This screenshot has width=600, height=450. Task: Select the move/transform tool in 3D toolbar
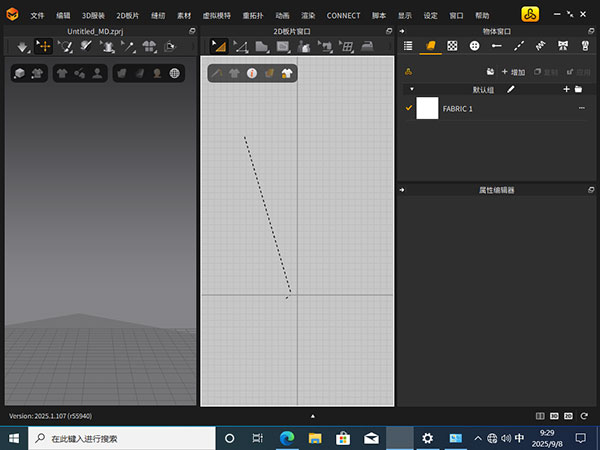click(x=43, y=46)
